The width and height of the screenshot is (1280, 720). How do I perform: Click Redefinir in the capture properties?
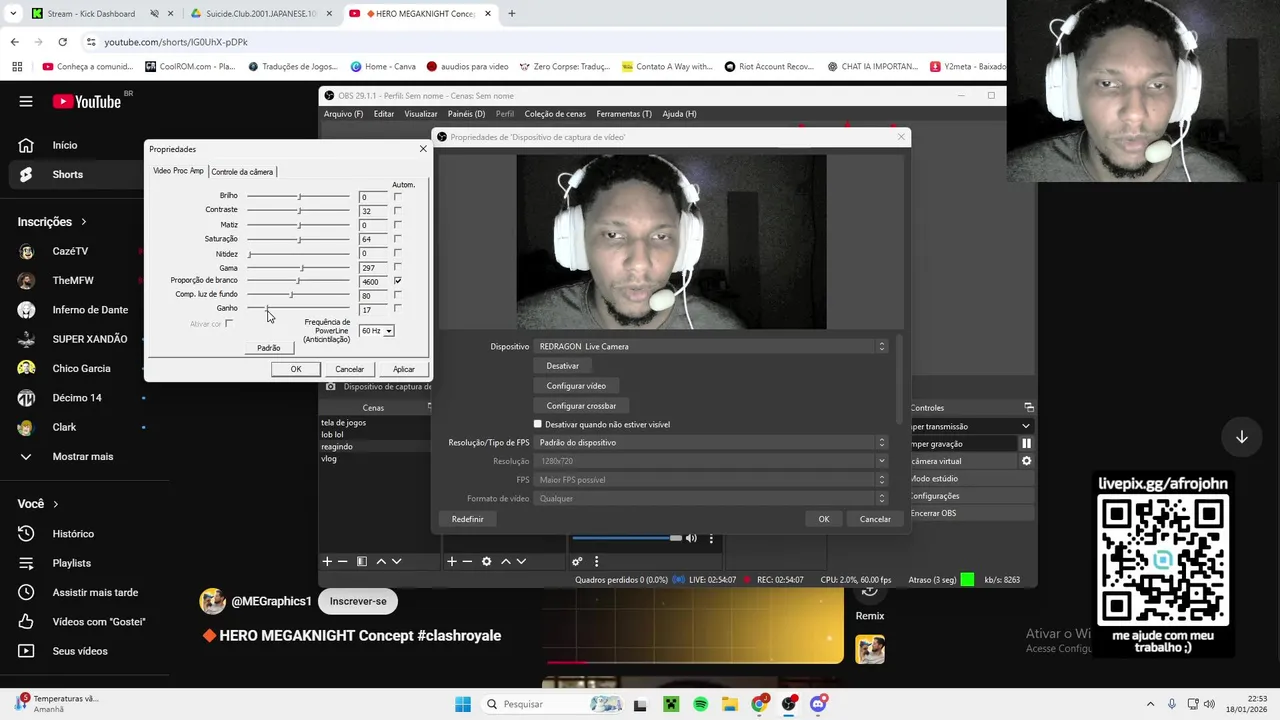point(467,519)
